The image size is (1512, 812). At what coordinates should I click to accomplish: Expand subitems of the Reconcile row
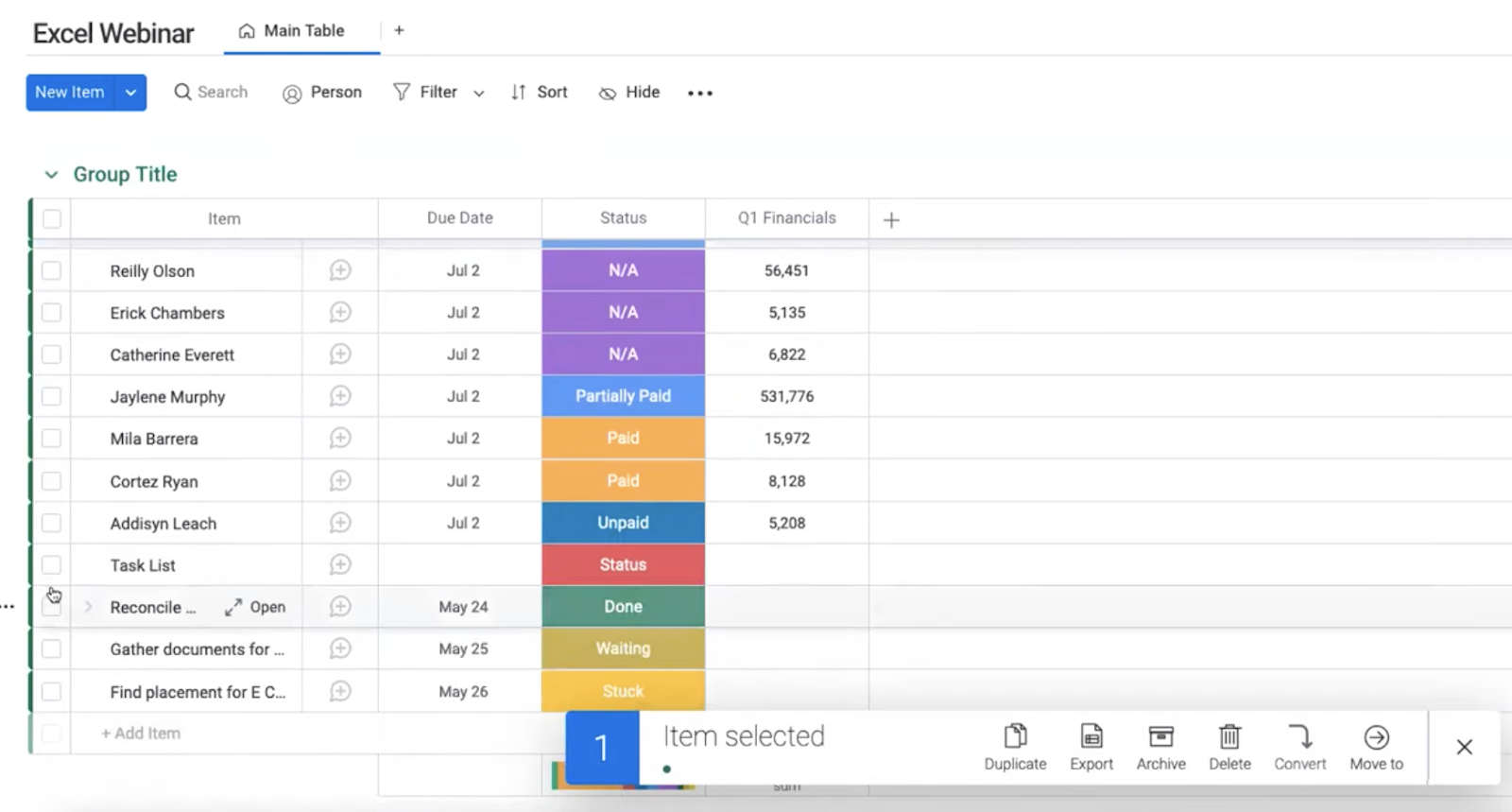tap(88, 607)
